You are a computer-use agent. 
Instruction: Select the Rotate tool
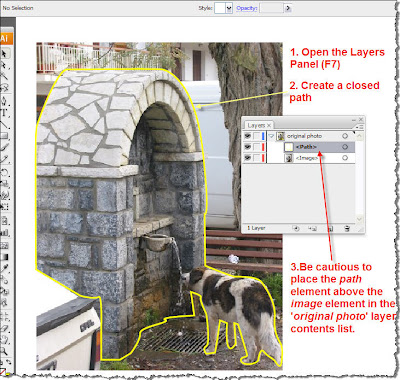(4, 173)
